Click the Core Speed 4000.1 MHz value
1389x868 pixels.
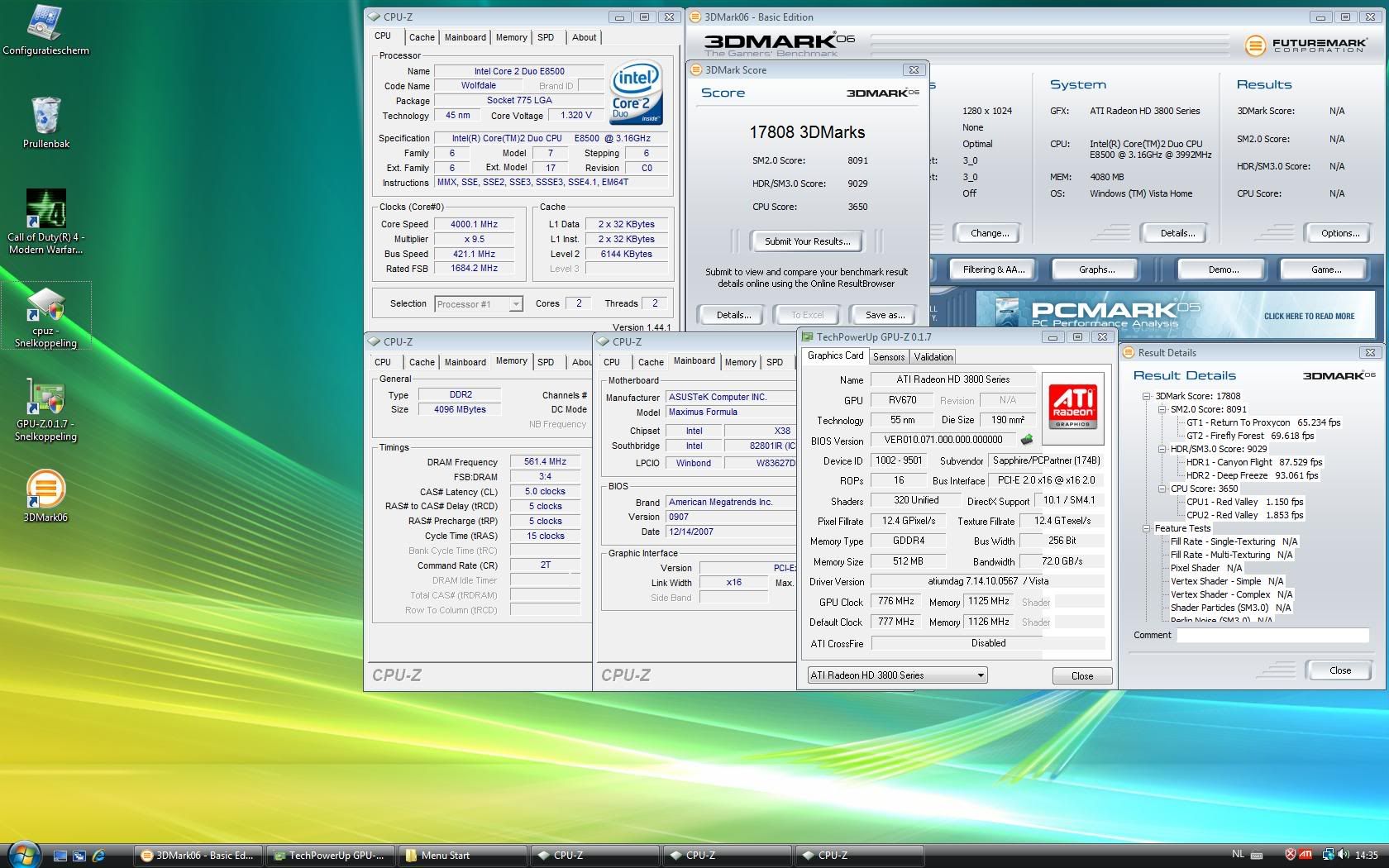474,224
